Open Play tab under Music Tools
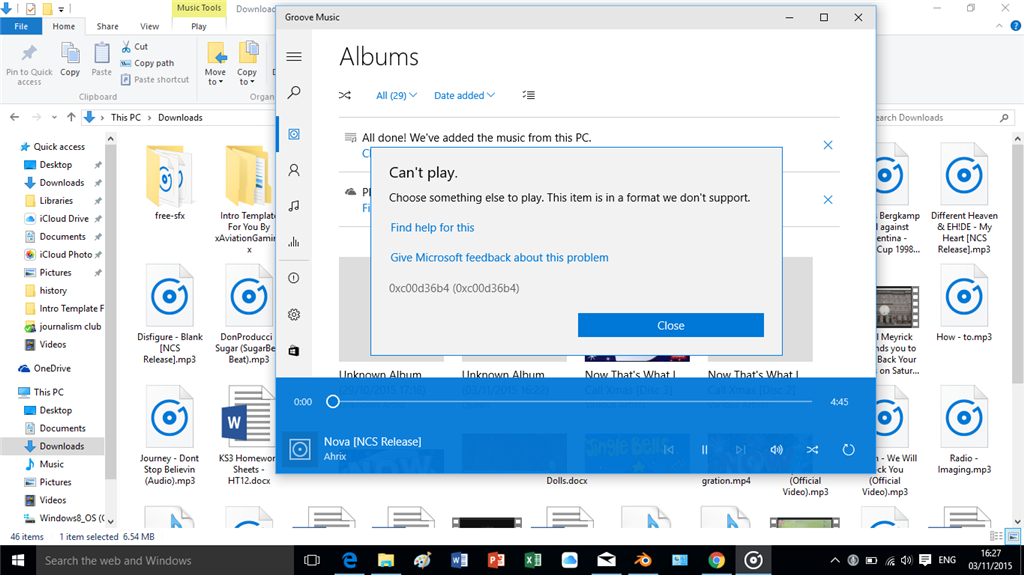Screen dimensions: 1024x575 click(199, 26)
